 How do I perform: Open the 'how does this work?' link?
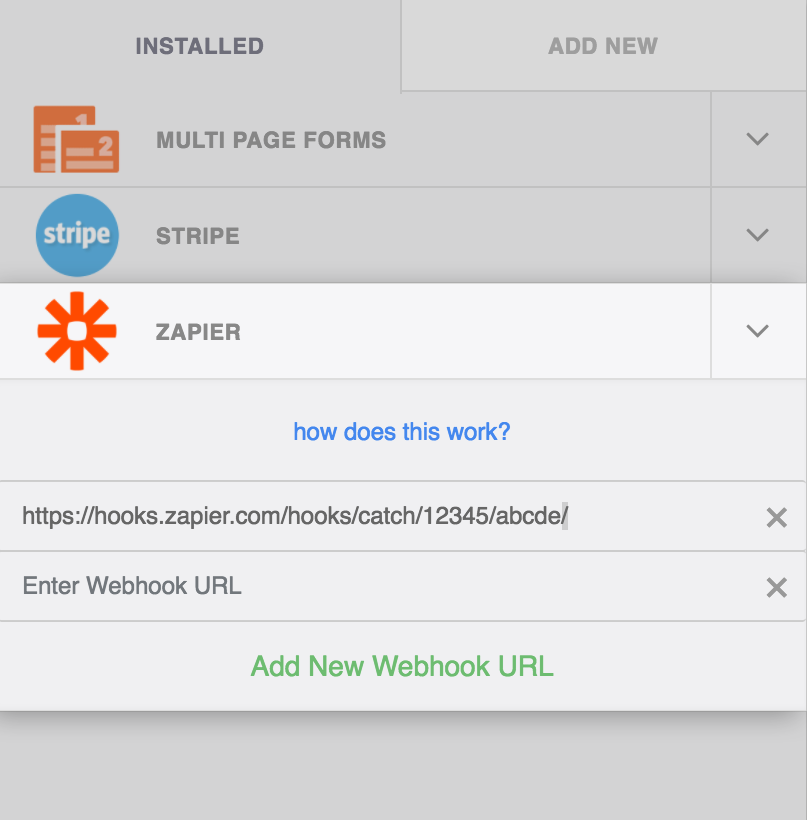[402, 432]
